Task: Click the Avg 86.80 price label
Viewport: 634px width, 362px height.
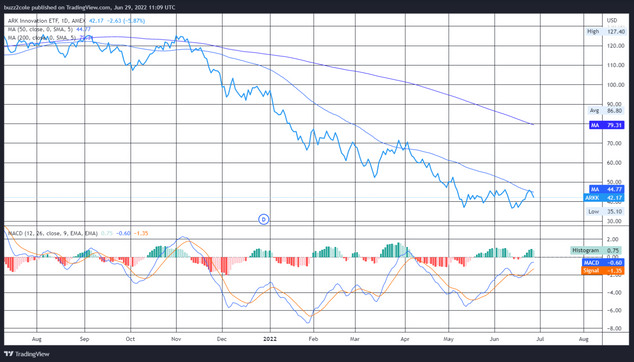Action: coord(605,110)
